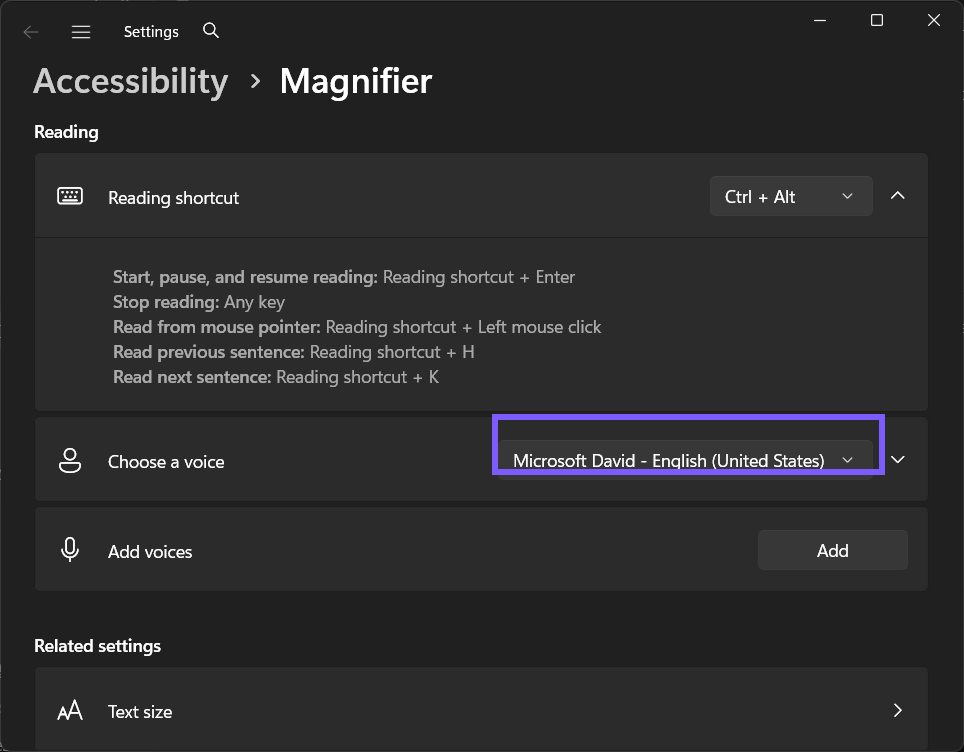964x752 pixels.
Task: Click 'Read from mouse pointer' line
Action: [357, 327]
